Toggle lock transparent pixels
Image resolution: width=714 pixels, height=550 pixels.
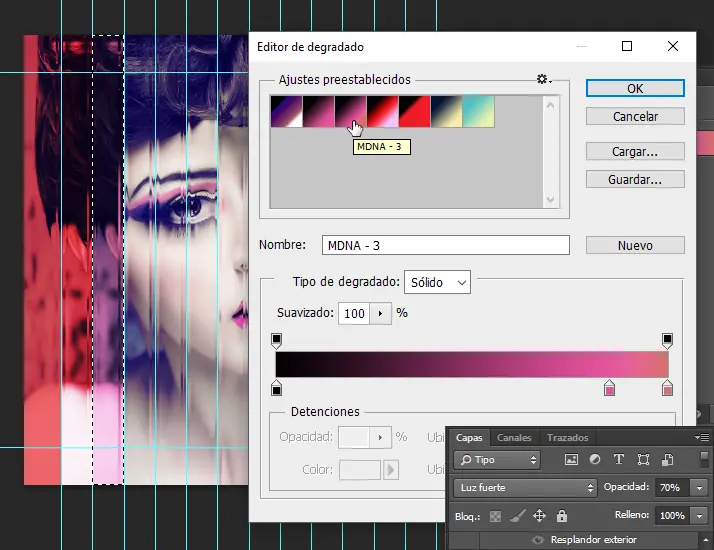tap(496, 516)
